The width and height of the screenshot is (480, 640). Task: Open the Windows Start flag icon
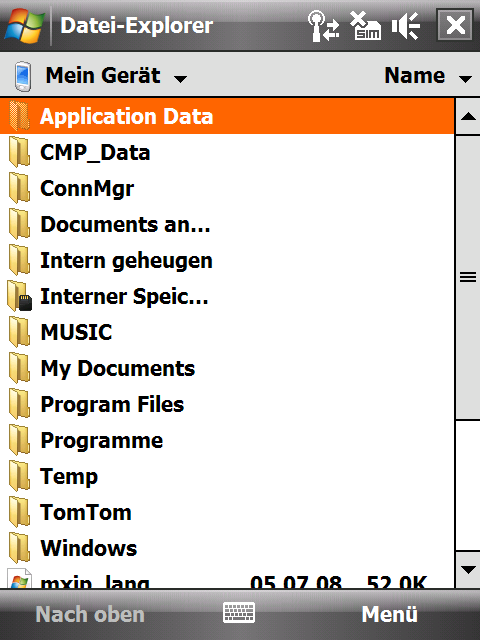point(24,25)
